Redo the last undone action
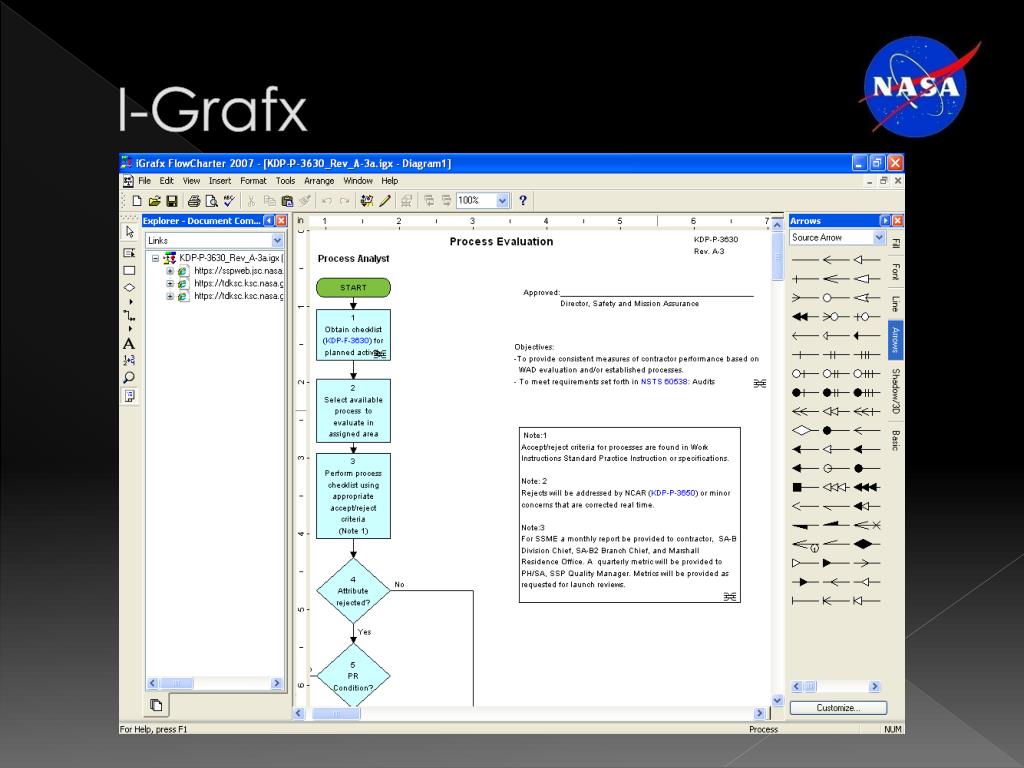This screenshot has height=768, width=1024. tap(344, 200)
